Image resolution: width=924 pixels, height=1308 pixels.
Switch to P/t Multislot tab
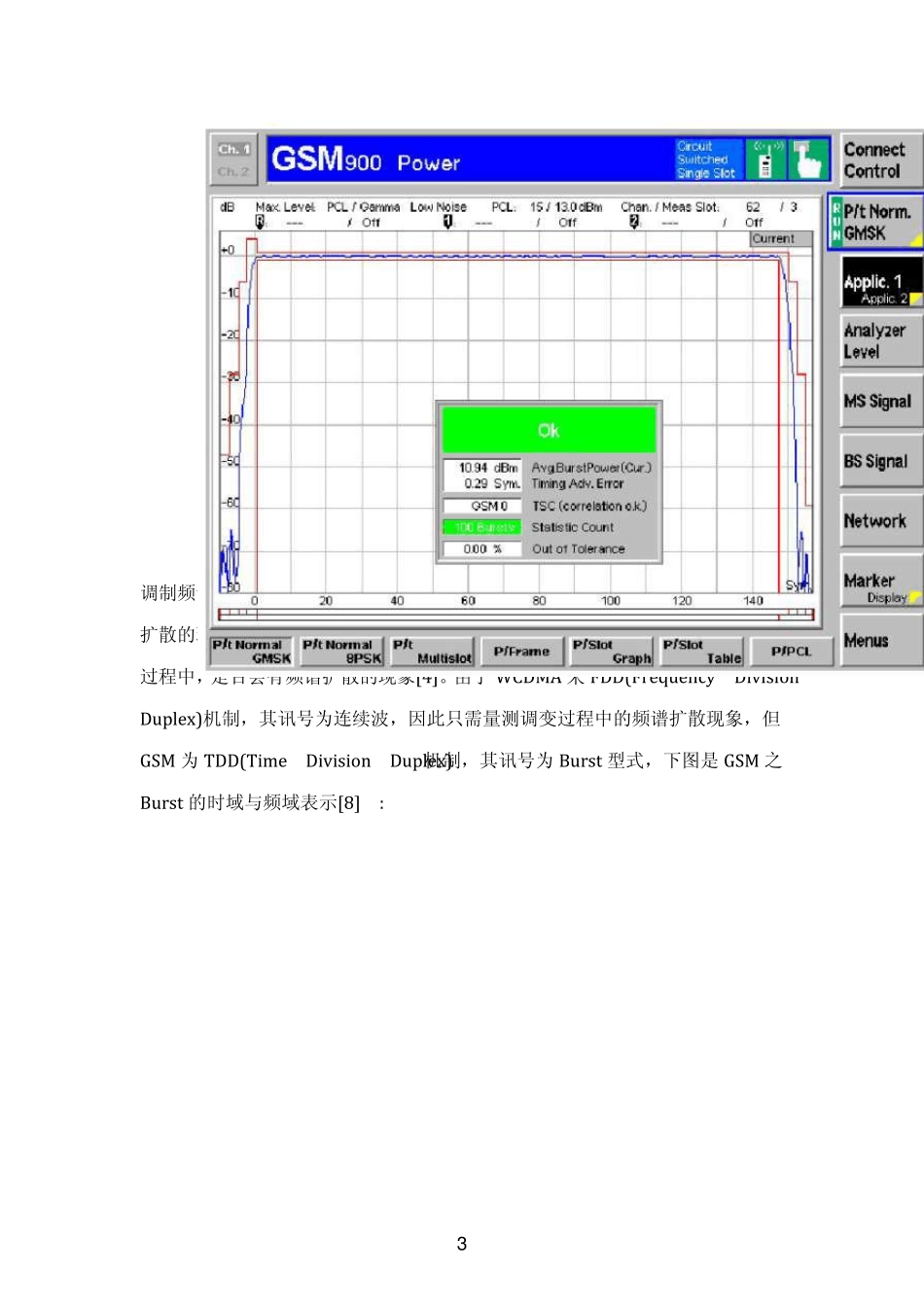432,652
